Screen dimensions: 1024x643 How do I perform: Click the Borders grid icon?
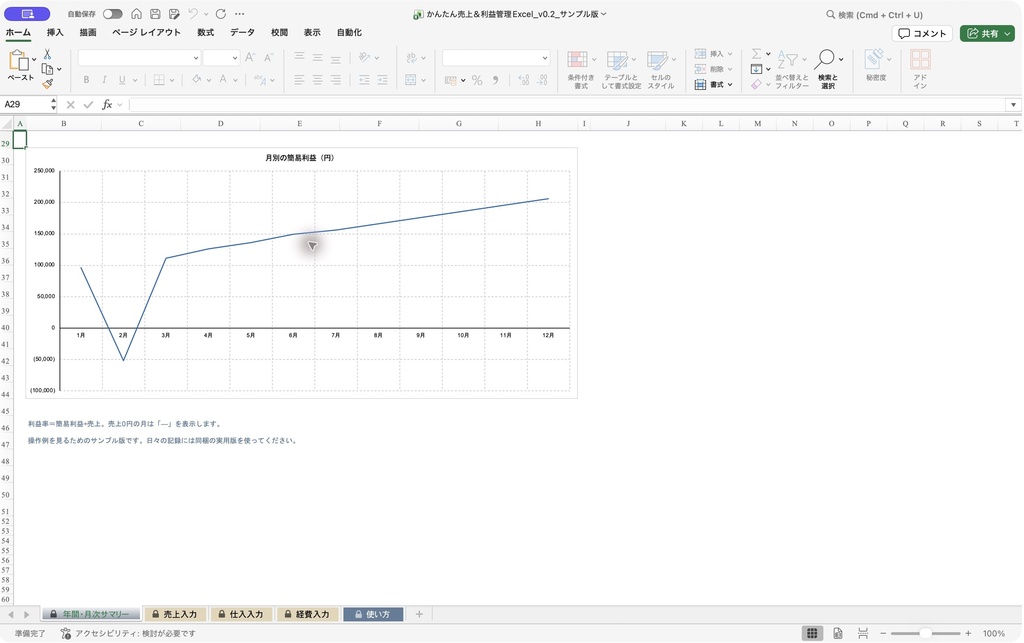coord(159,80)
